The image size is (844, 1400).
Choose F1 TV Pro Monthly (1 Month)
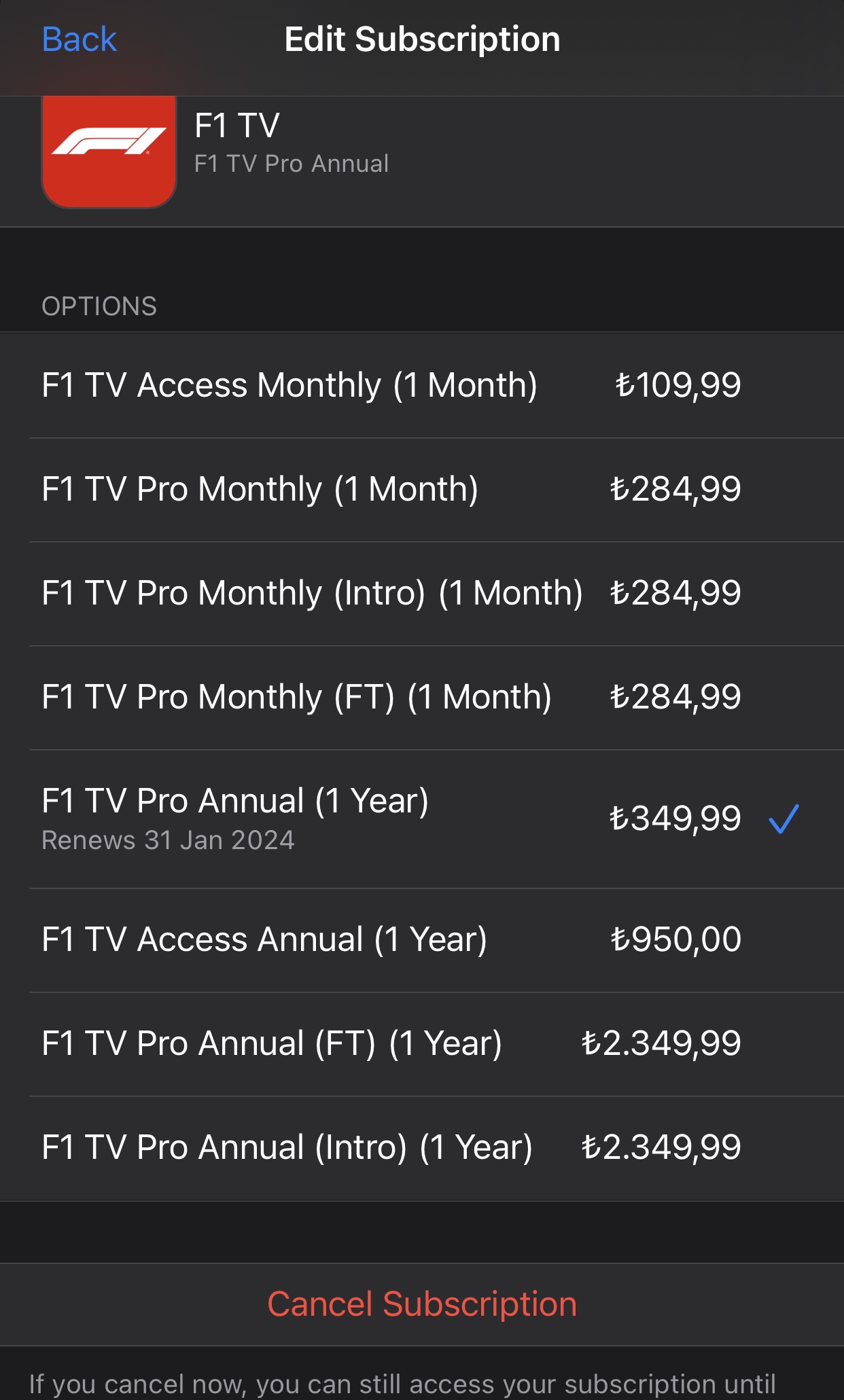pyautogui.click(x=260, y=489)
